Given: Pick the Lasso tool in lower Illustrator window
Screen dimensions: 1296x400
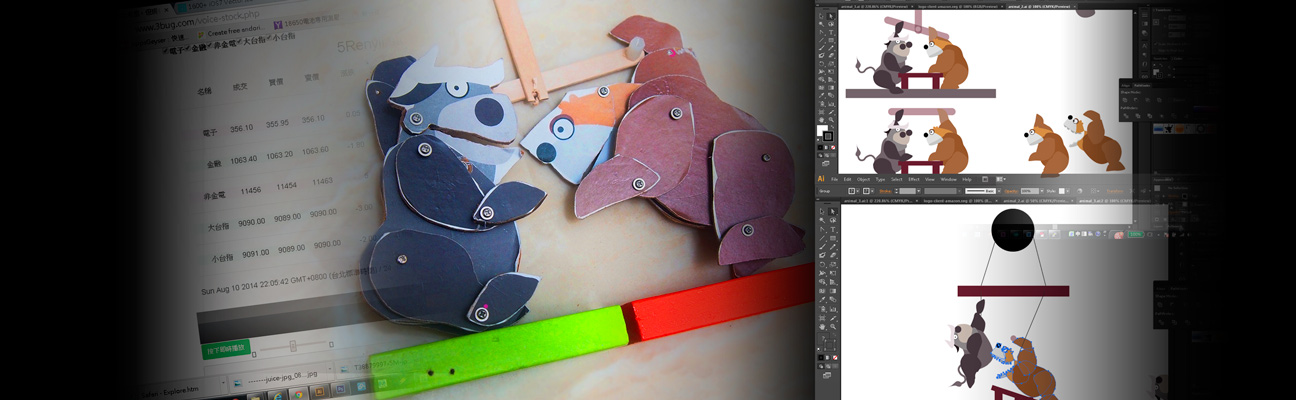Looking at the screenshot, I should 833,220.
